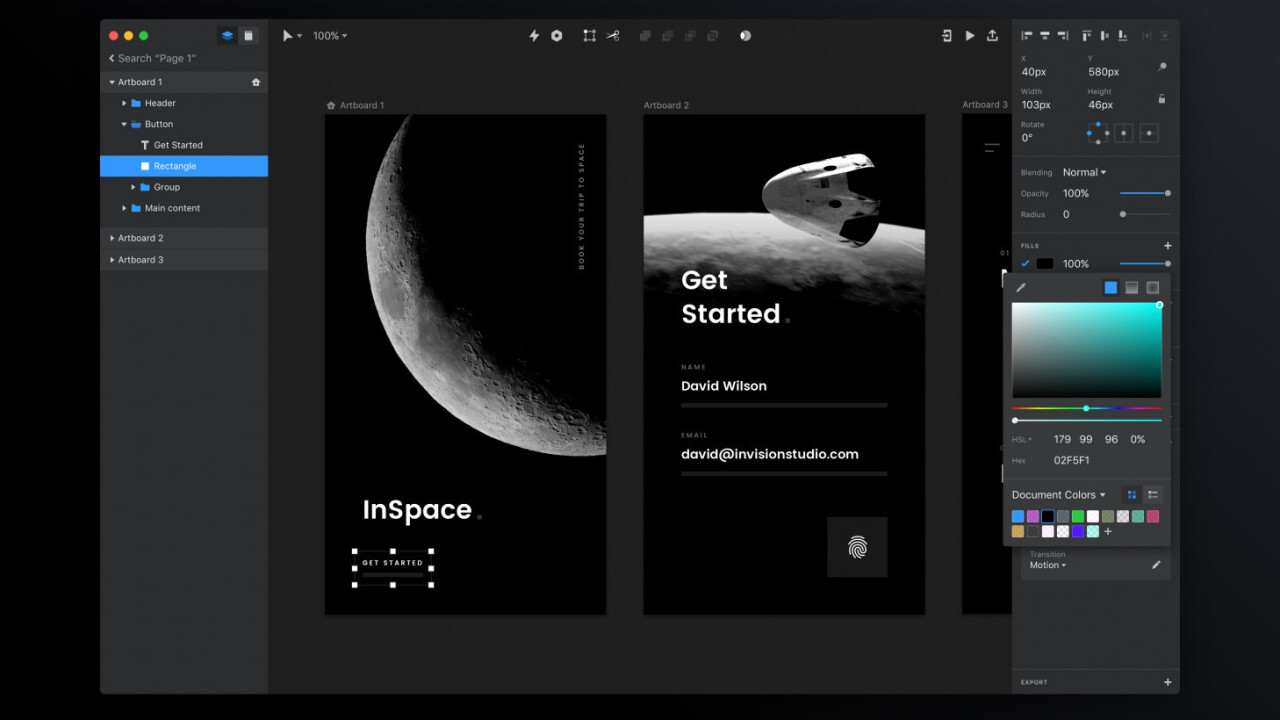This screenshot has width=1280, height=720.
Task: Click the lock aspect ratio icon
Action: pos(1161,99)
